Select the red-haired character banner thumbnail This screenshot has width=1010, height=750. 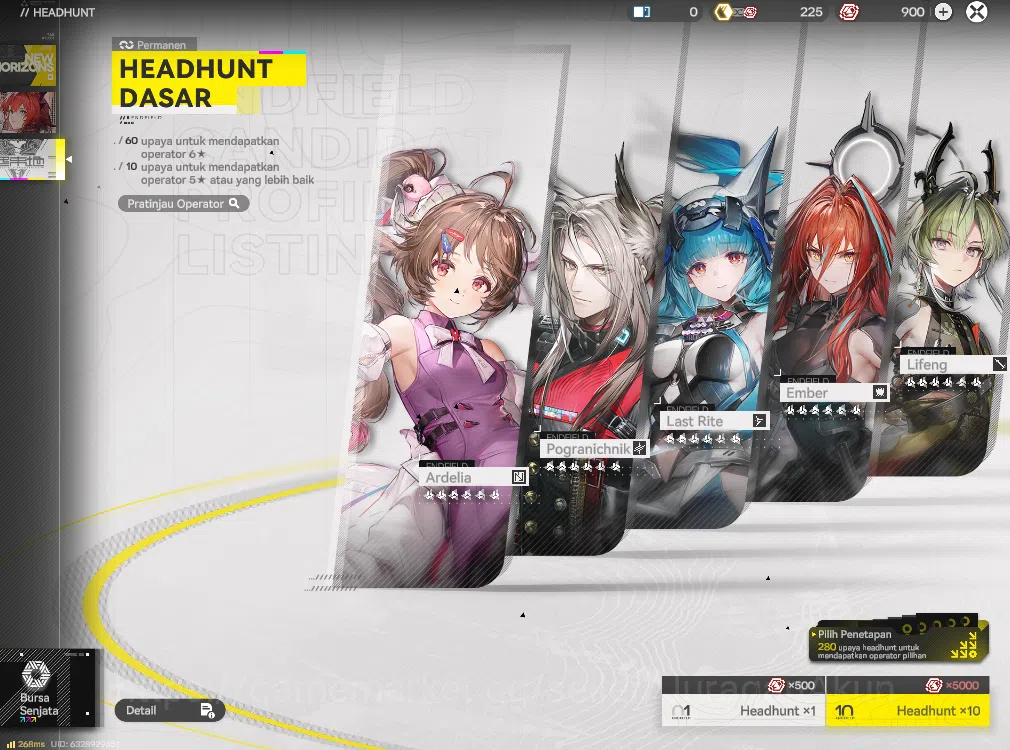point(28,112)
